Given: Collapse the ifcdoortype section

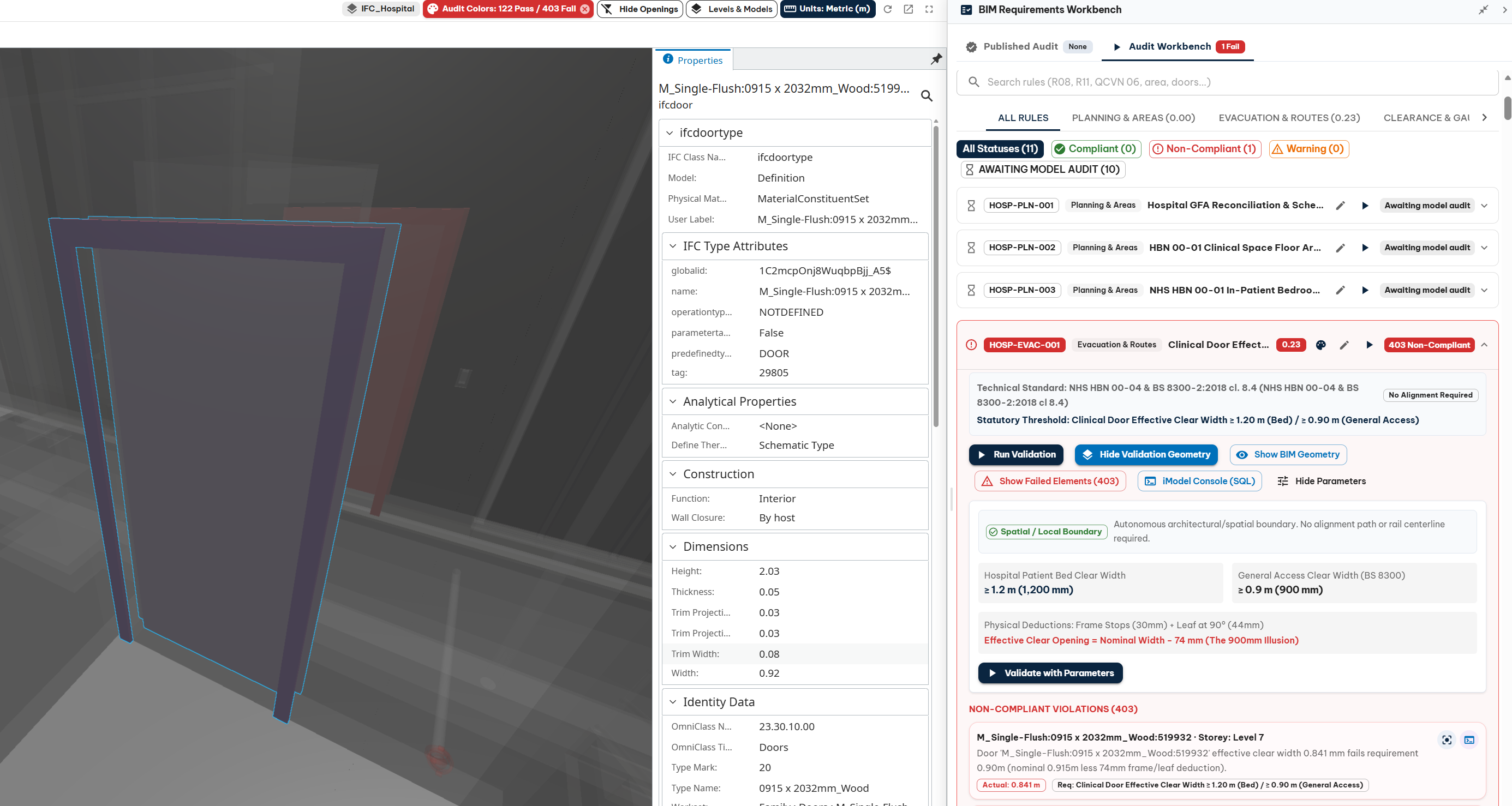Looking at the screenshot, I should (670, 133).
